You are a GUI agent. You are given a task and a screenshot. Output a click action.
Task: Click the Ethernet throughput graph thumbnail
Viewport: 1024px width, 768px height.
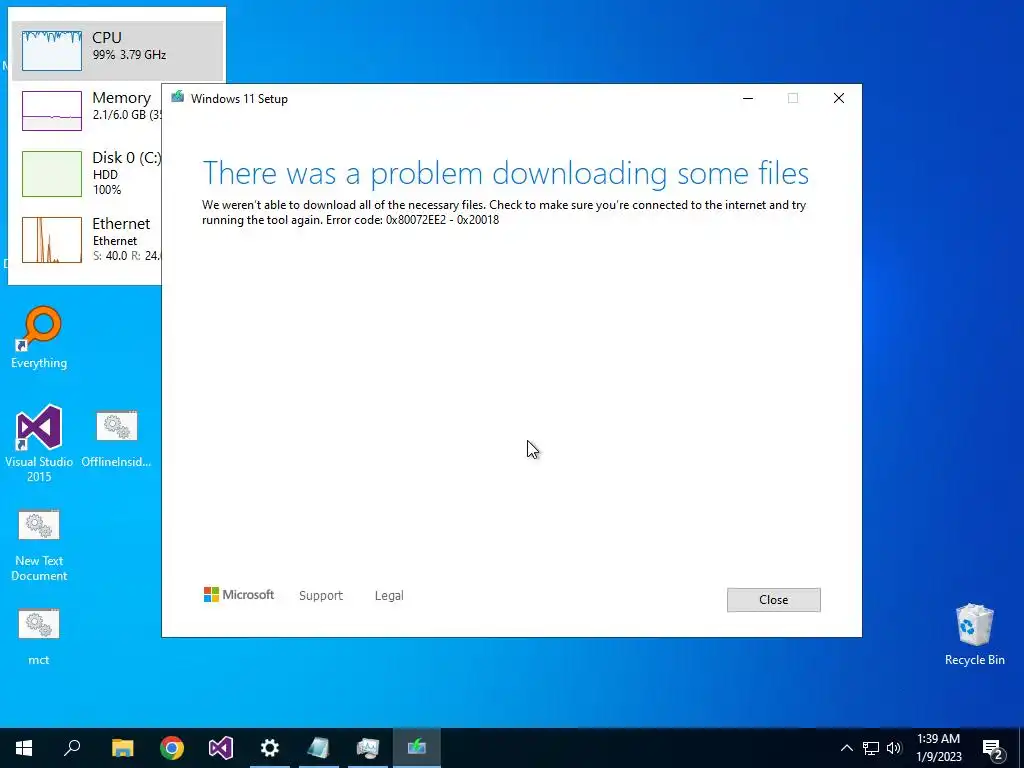coord(52,240)
